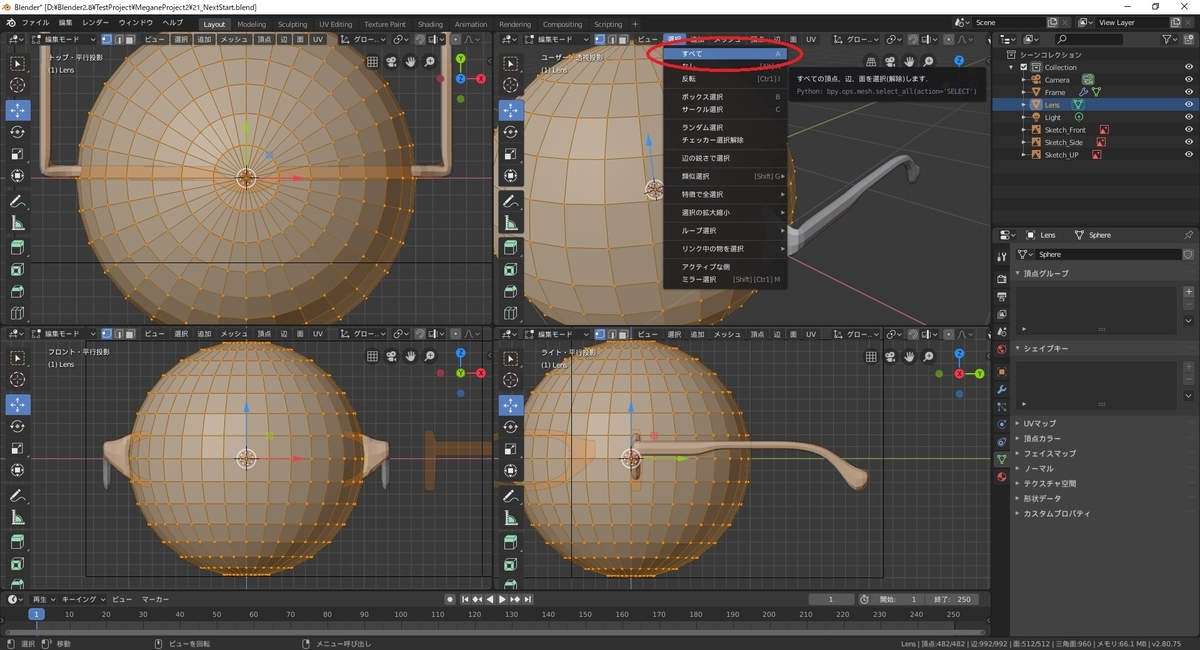Hide the Camera object via eye icon
The width and height of the screenshot is (1200, 650).
point(1188,79)
